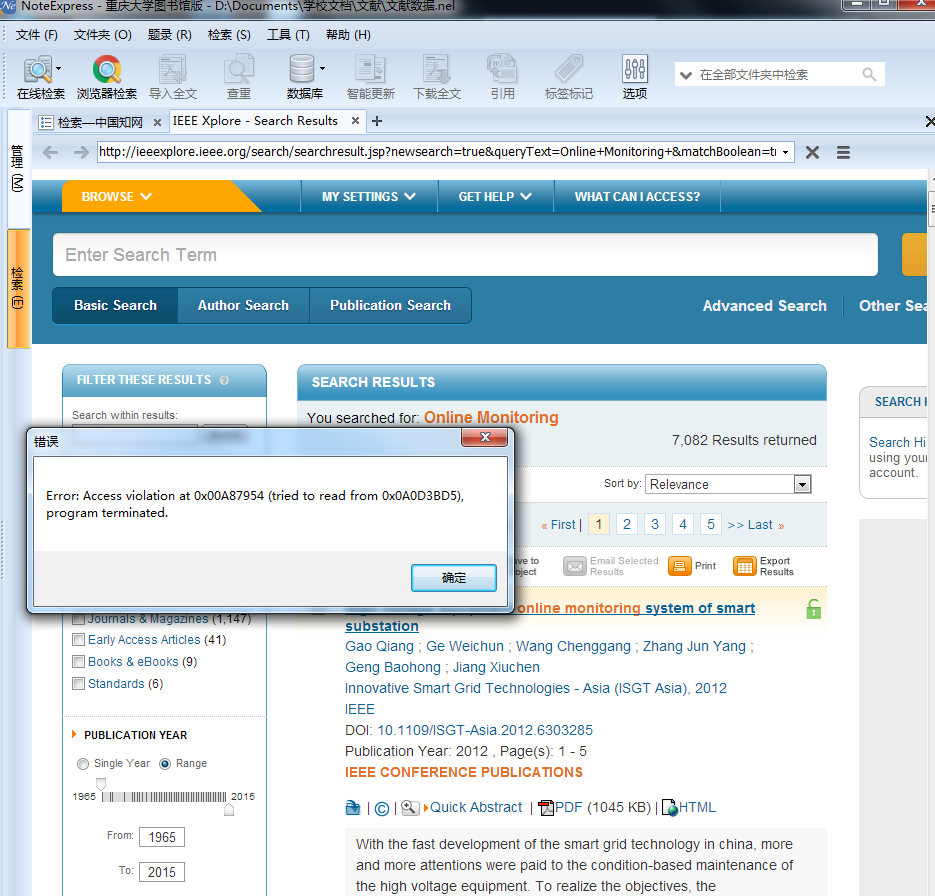Go back in the embedded browser

click(51, 153)
